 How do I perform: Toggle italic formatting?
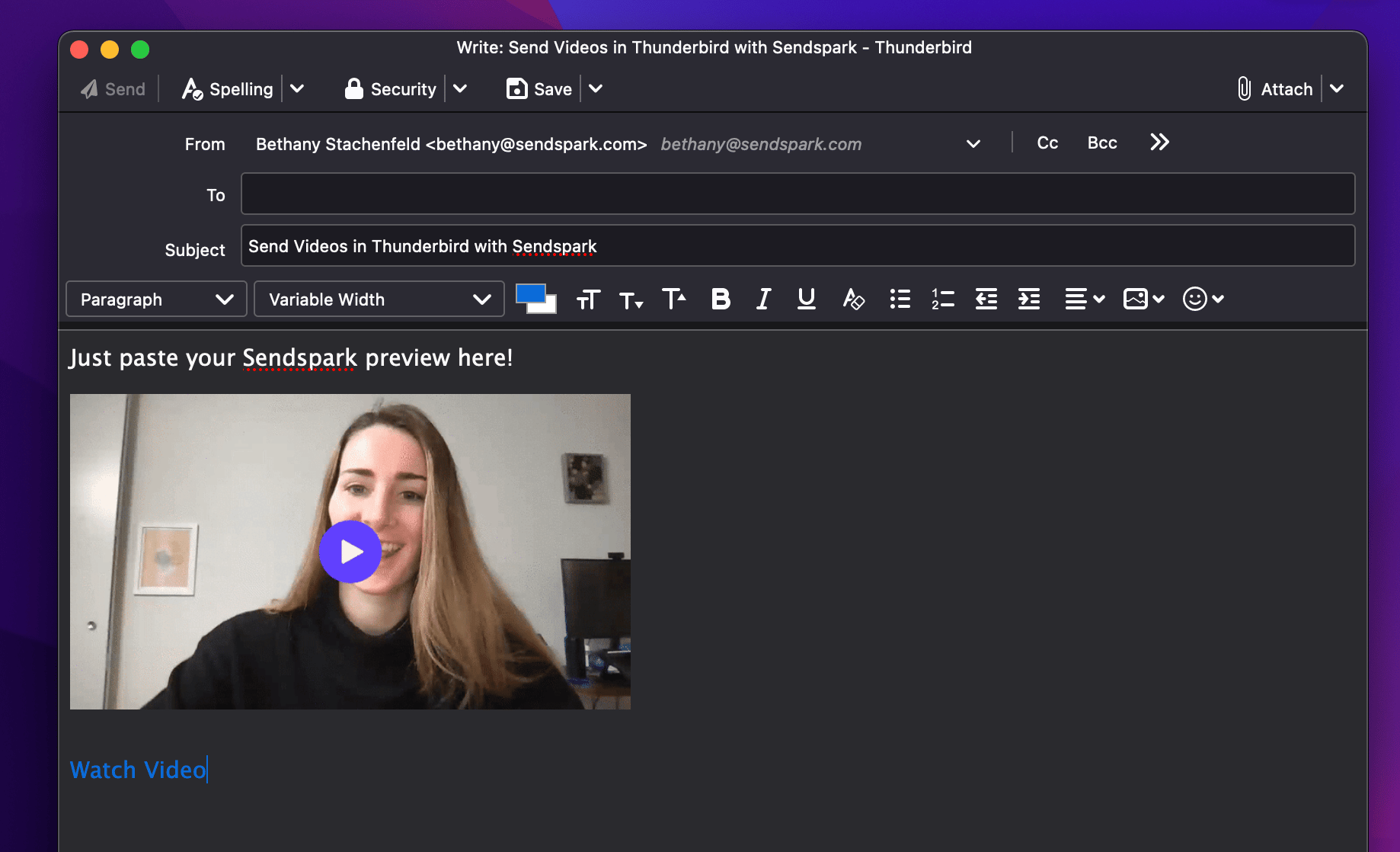coord(763,299)
